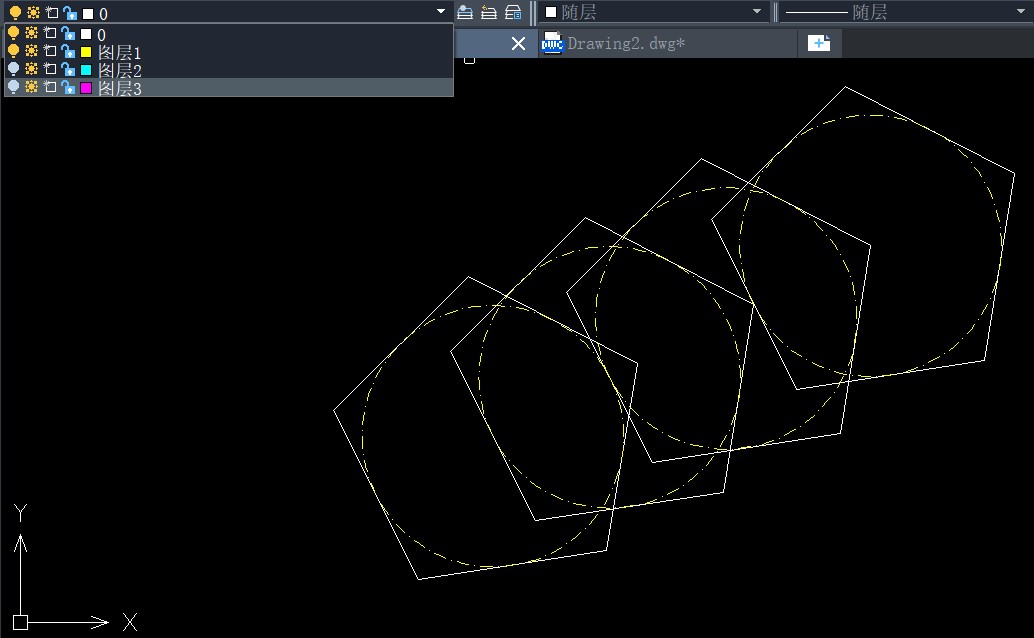Toggle the lock icon of 图层1
1034x638 pixels.
click(68, 51)
